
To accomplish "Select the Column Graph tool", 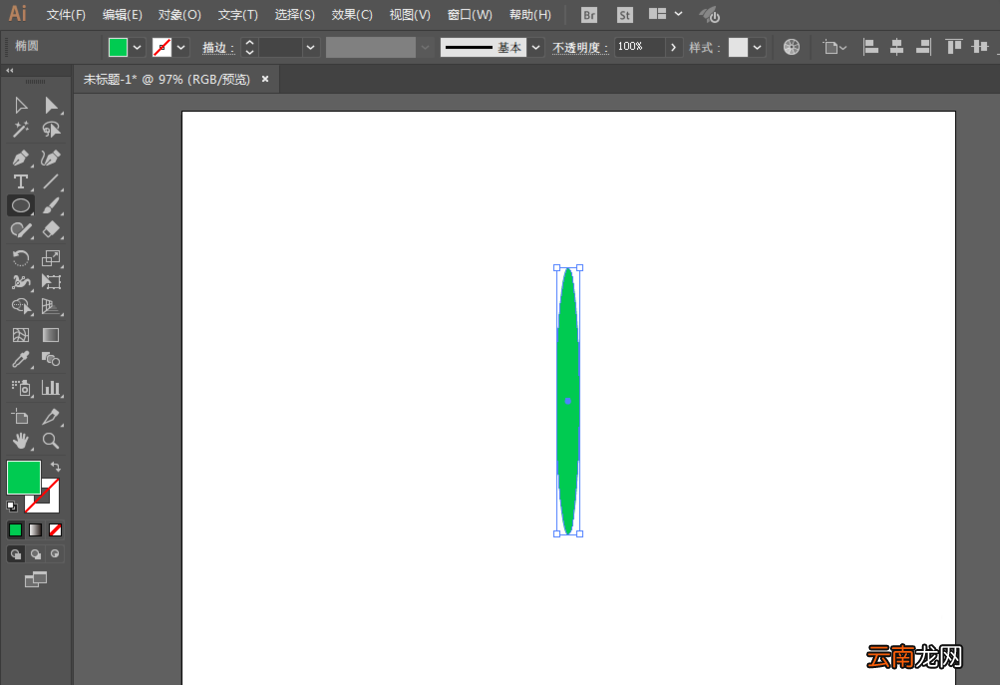I will (51, 387).
